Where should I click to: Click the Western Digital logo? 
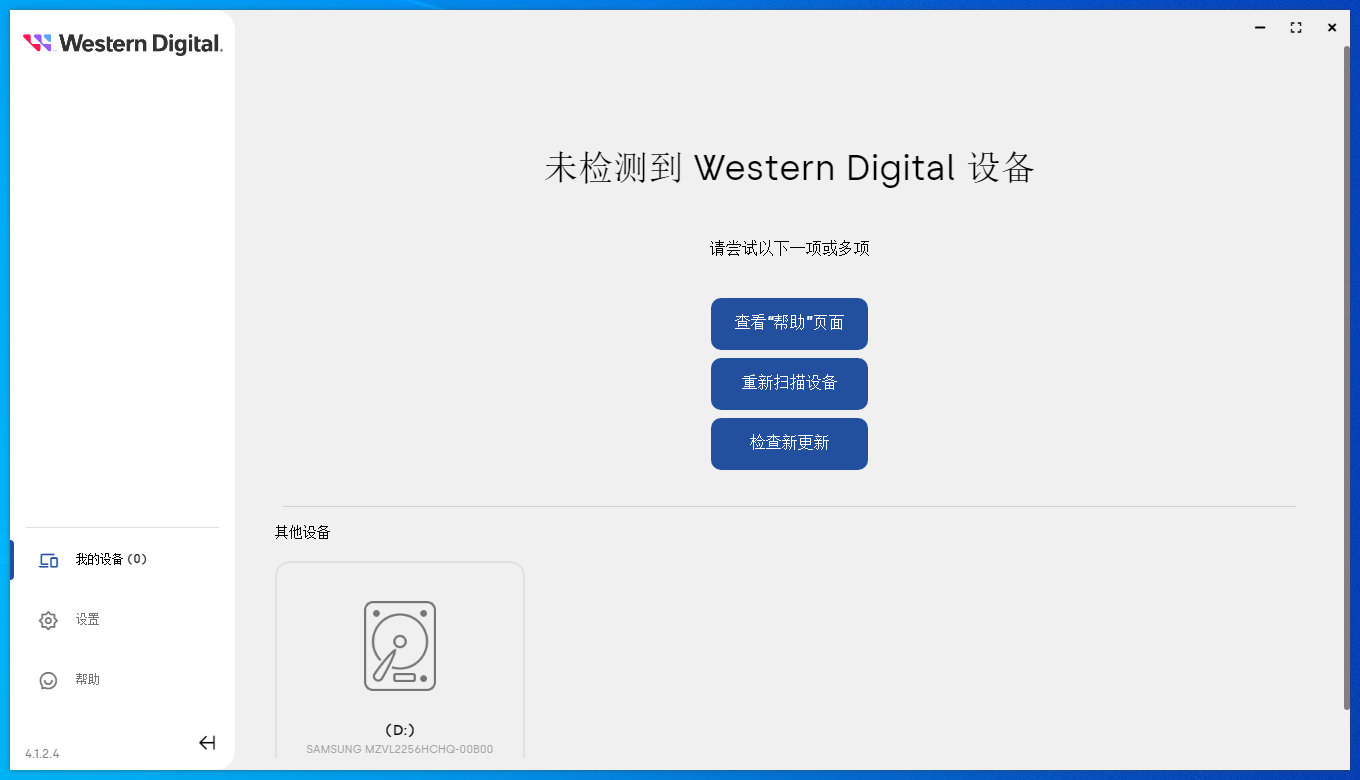[x=123, y=43]
